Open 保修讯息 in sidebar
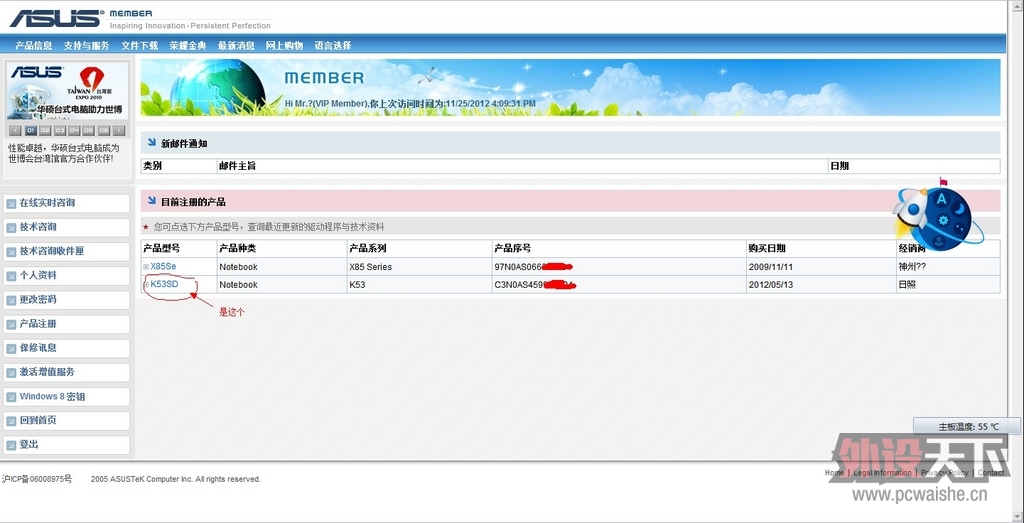1024x523 pixels. (66, 348)
